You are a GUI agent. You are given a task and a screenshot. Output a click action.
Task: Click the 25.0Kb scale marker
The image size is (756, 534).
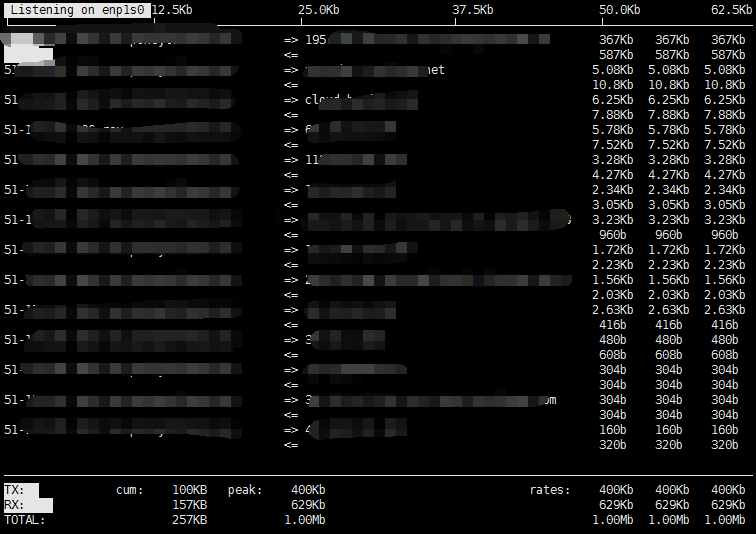point(318,9)
